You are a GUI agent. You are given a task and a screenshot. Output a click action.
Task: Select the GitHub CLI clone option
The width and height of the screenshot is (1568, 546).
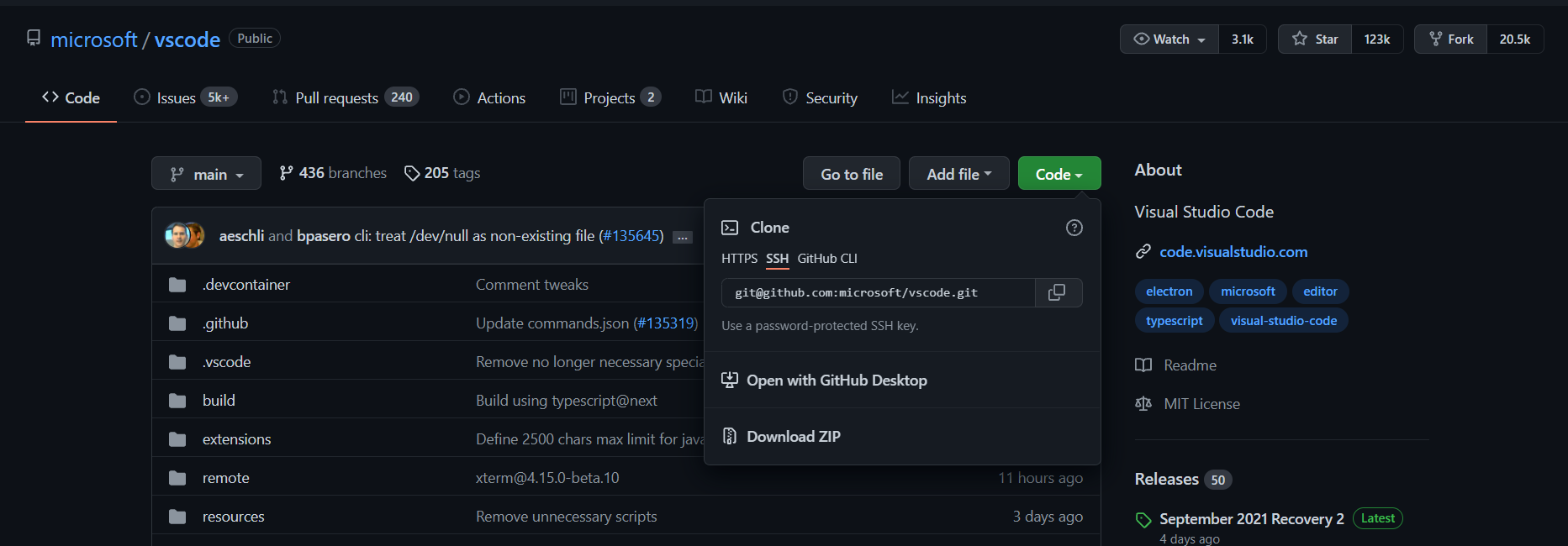(827, 259)
